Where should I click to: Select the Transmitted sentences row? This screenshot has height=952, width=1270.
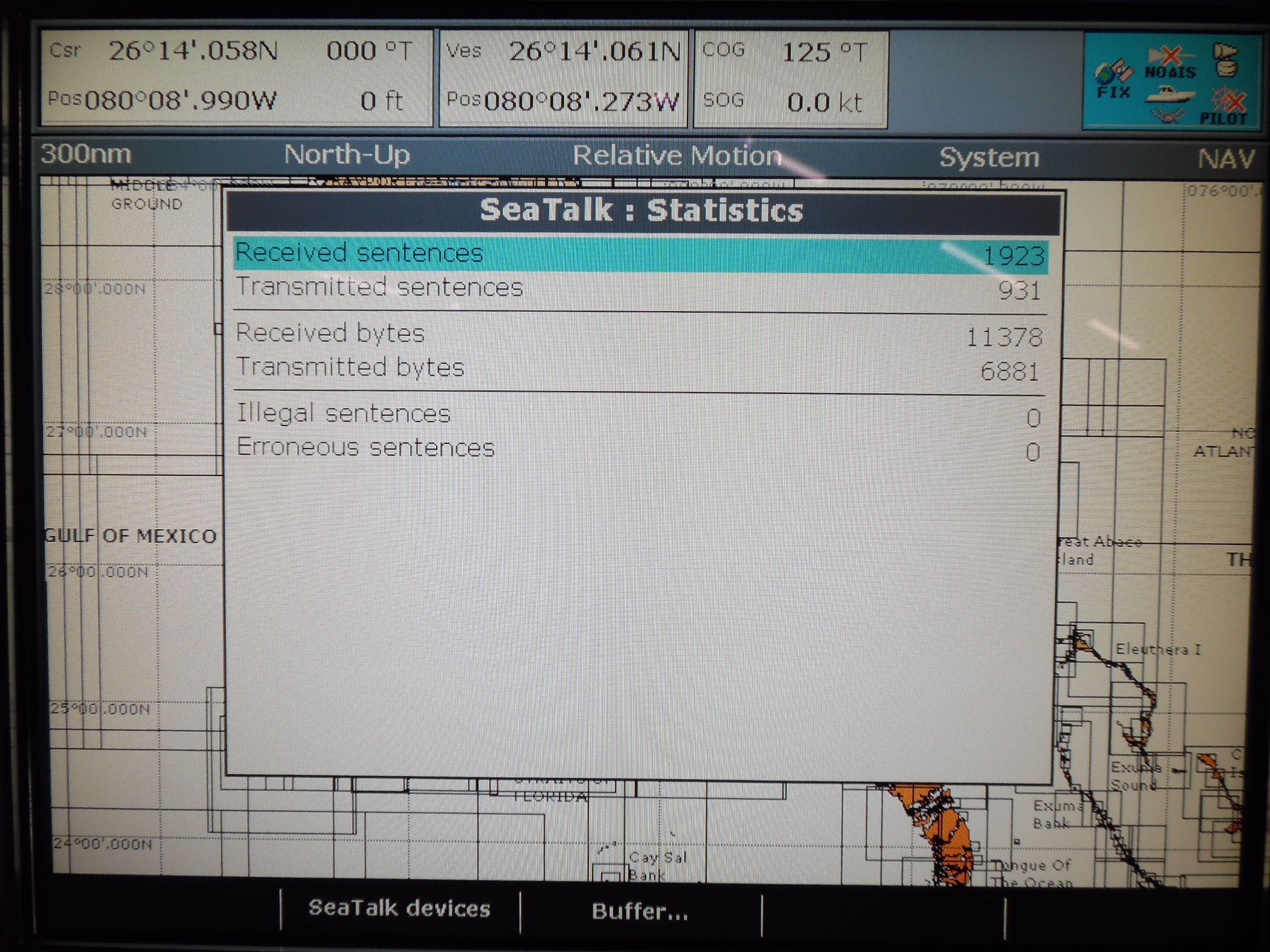click(640, 289)
